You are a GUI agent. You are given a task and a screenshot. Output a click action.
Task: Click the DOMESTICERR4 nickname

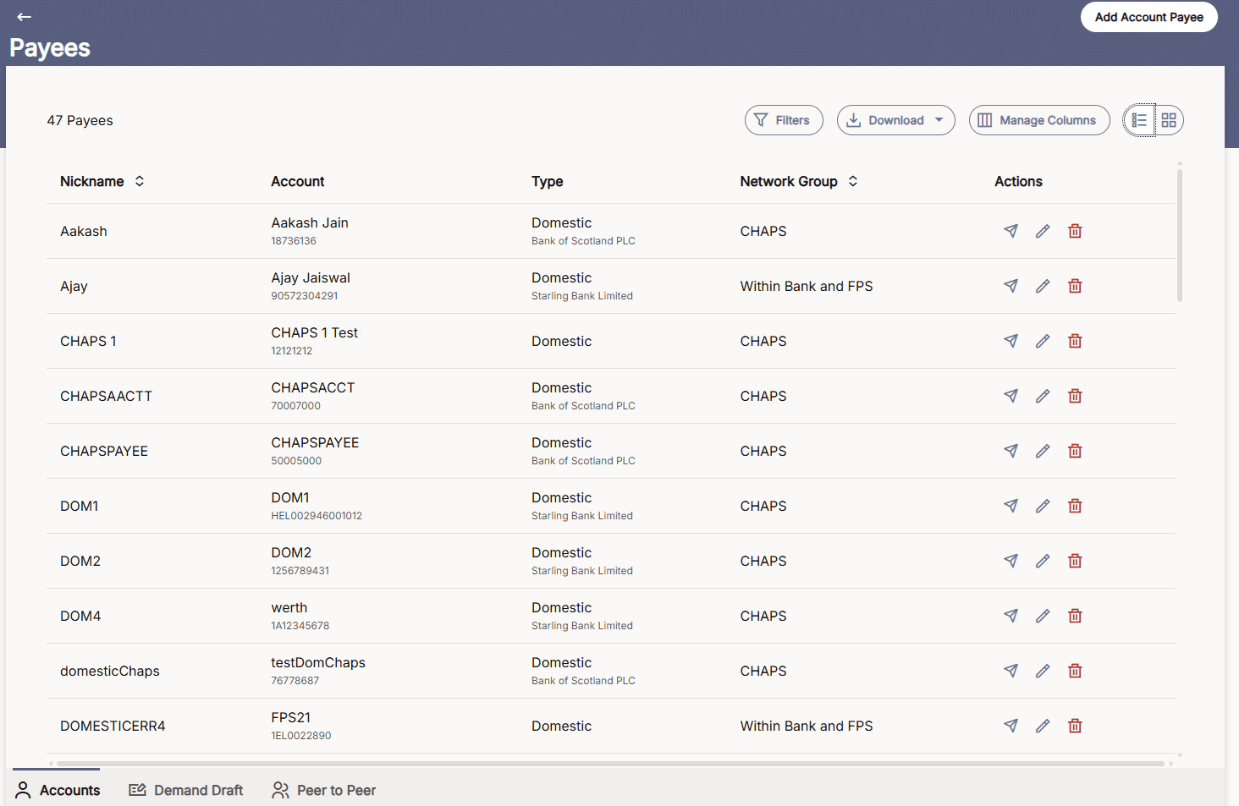(x=113, y=726)
